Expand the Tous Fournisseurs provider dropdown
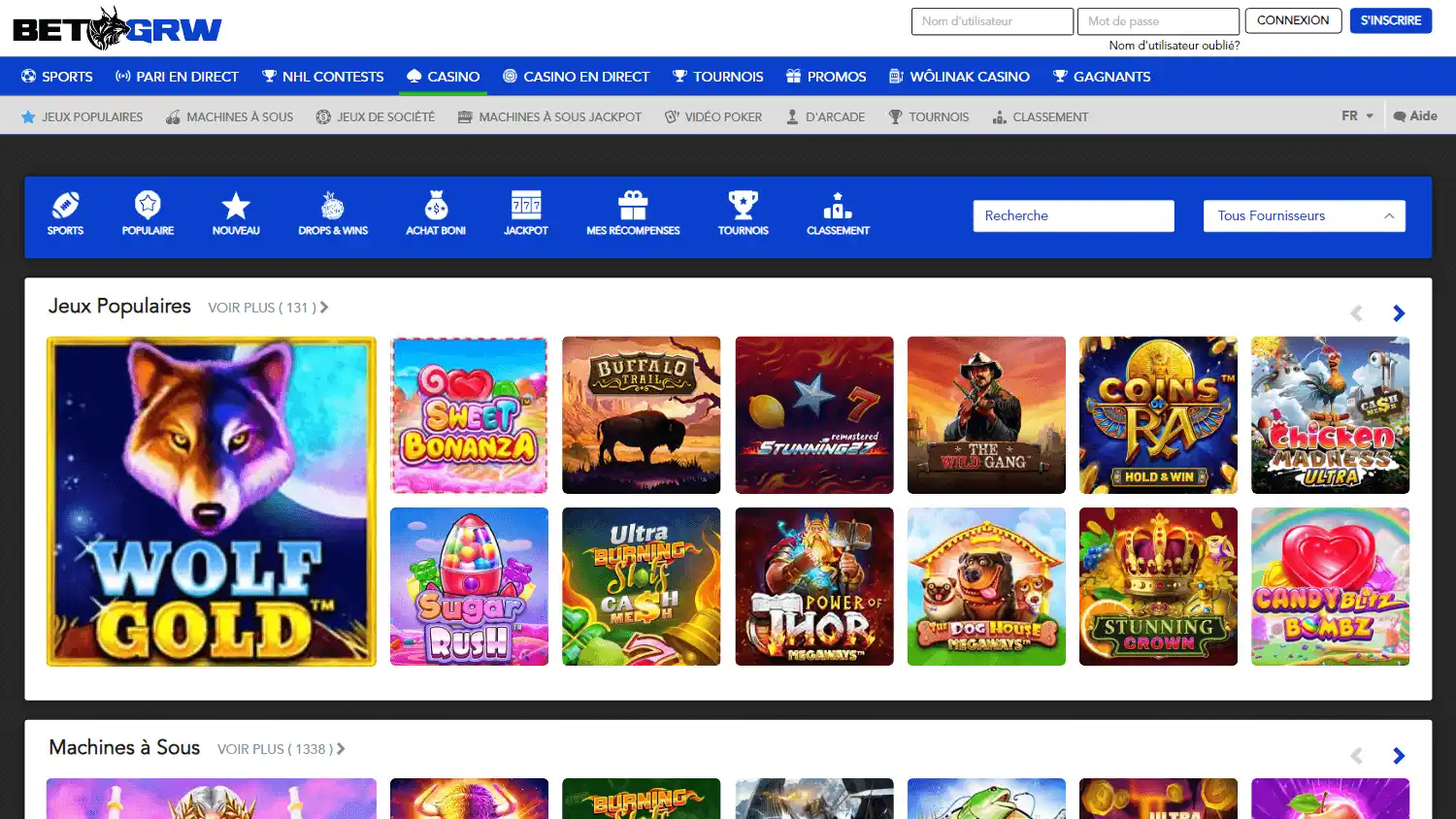The width and height of the screenshot is (1456, 819). pos(1304,215)
